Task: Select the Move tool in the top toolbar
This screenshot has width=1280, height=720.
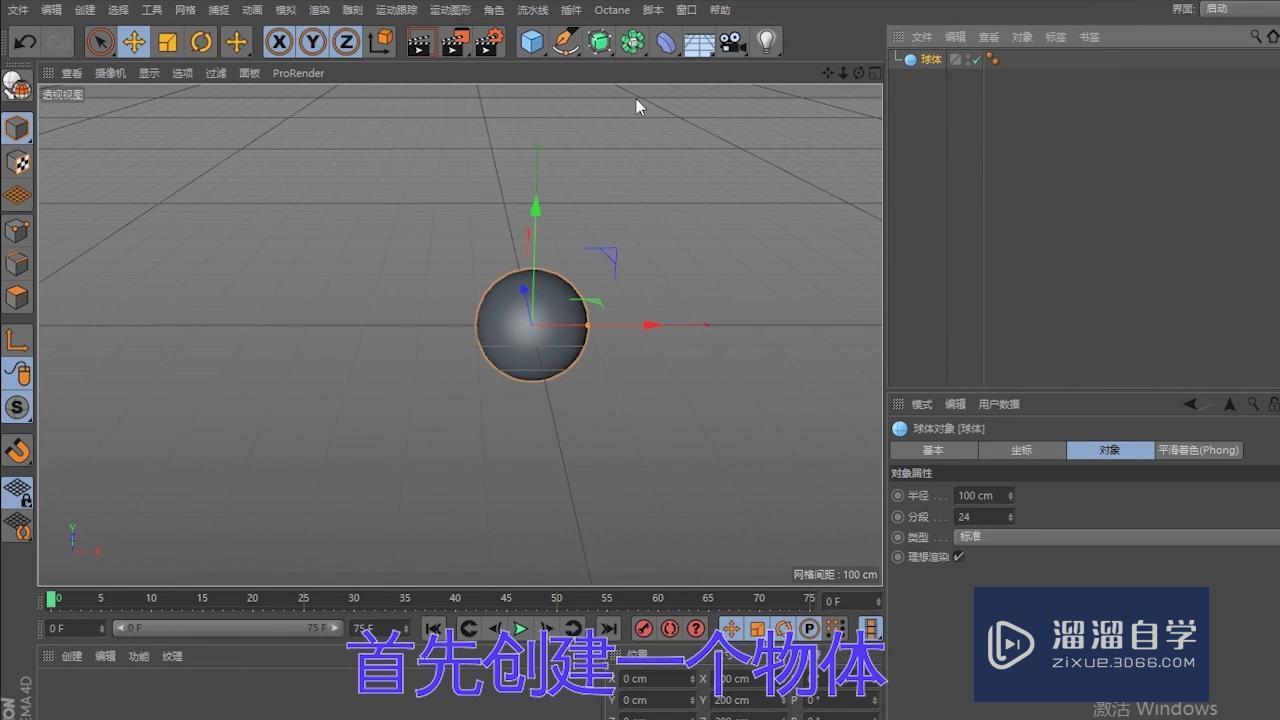Action: point(133,42)
